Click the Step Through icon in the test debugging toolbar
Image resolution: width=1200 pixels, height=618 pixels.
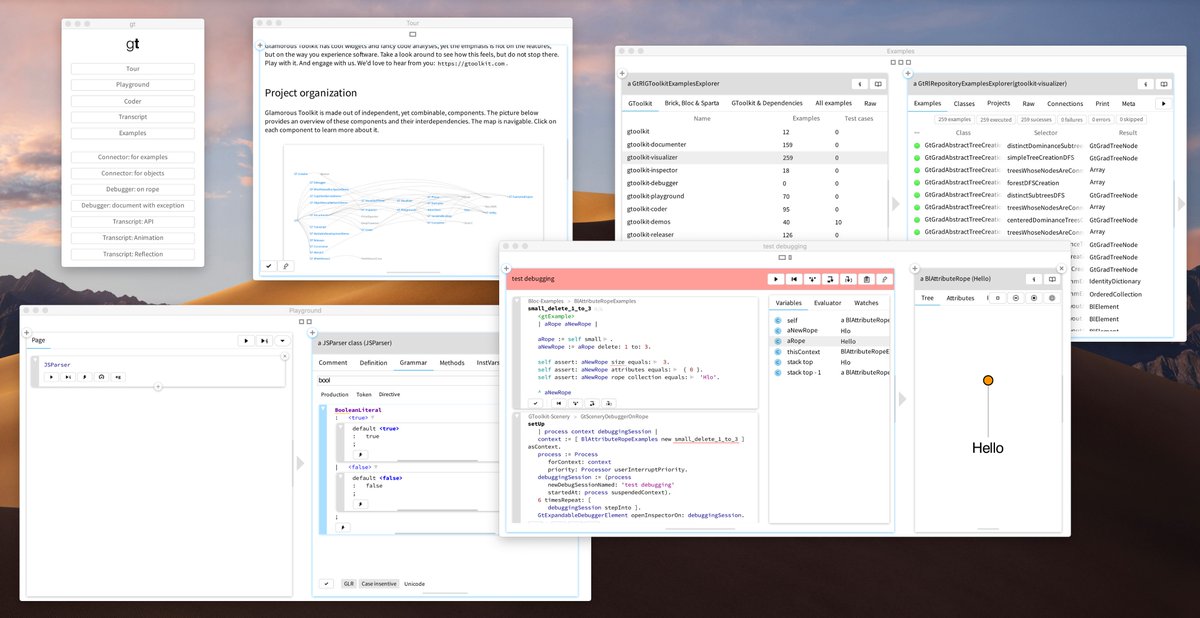(848, 279)
